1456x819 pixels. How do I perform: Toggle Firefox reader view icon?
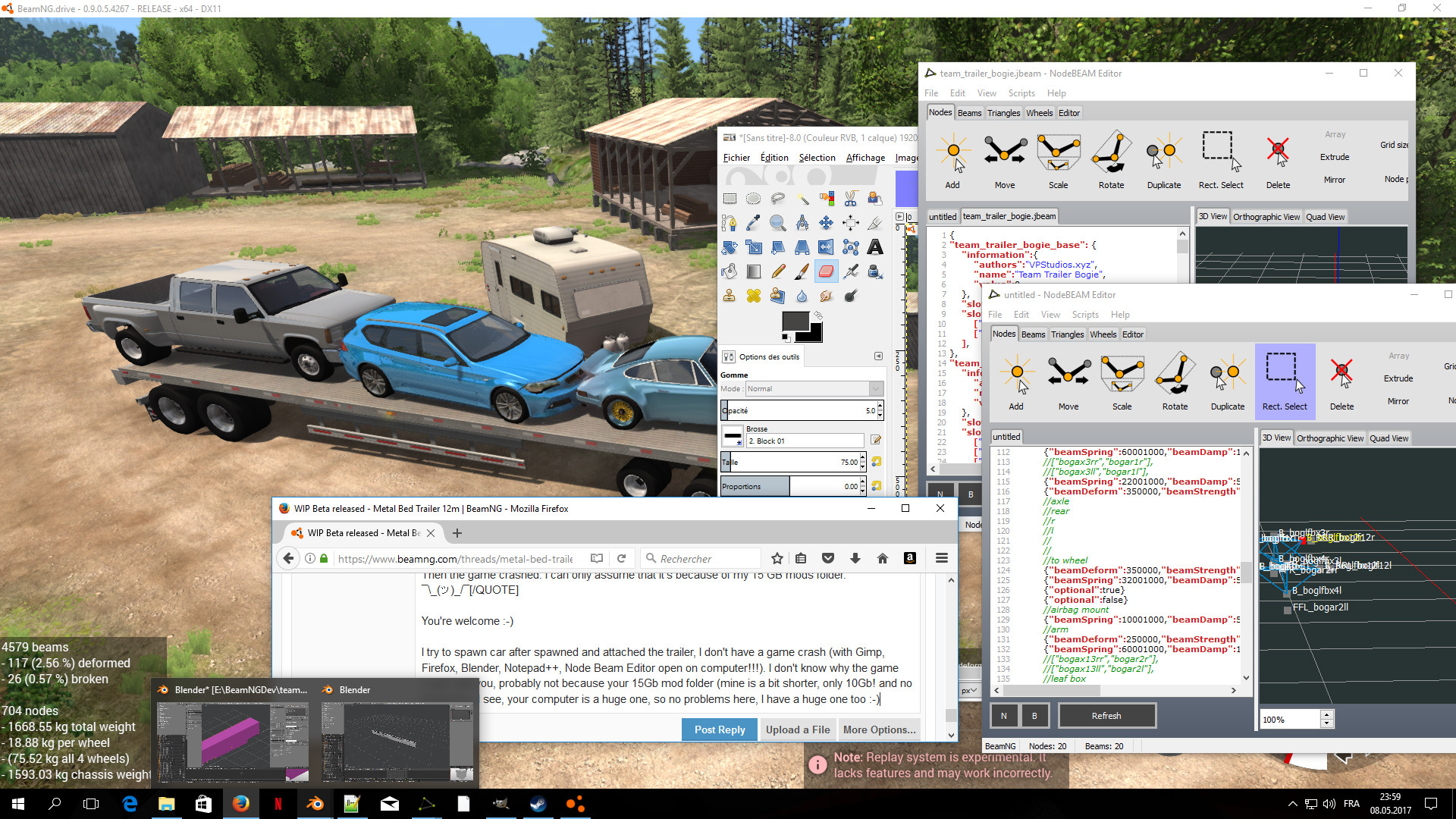pos(597,559)
